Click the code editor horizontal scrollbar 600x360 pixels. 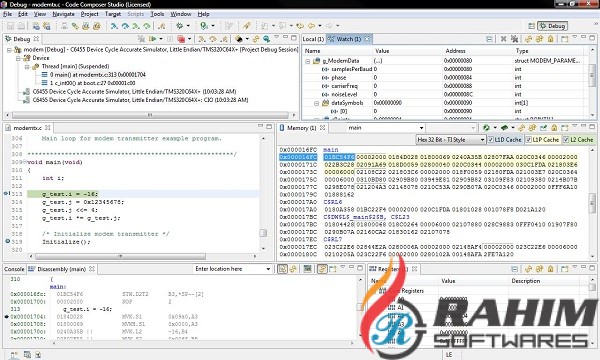(x=120, y=256)
